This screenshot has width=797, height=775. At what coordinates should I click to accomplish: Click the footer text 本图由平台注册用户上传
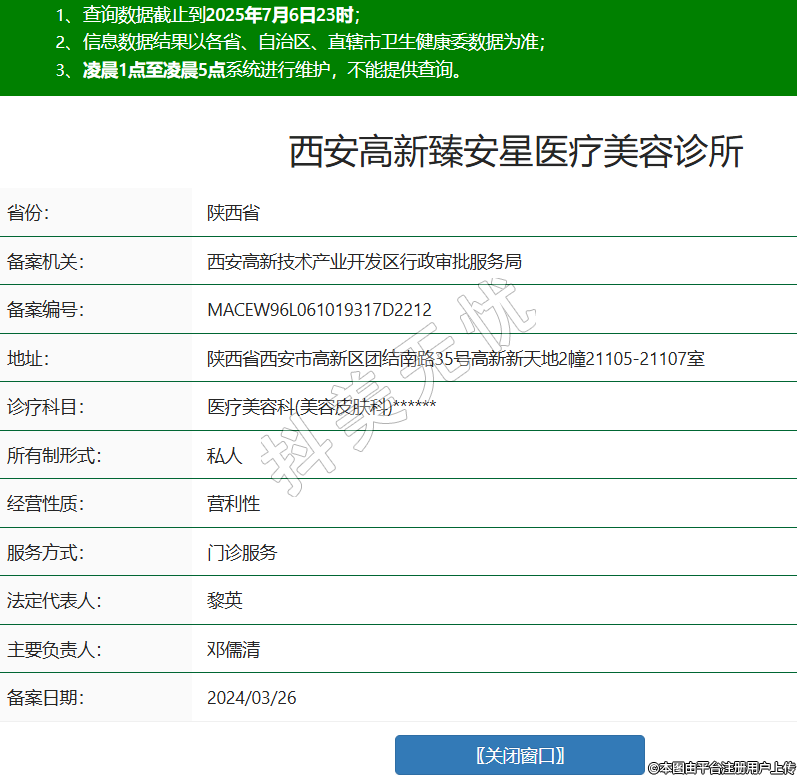720,767
